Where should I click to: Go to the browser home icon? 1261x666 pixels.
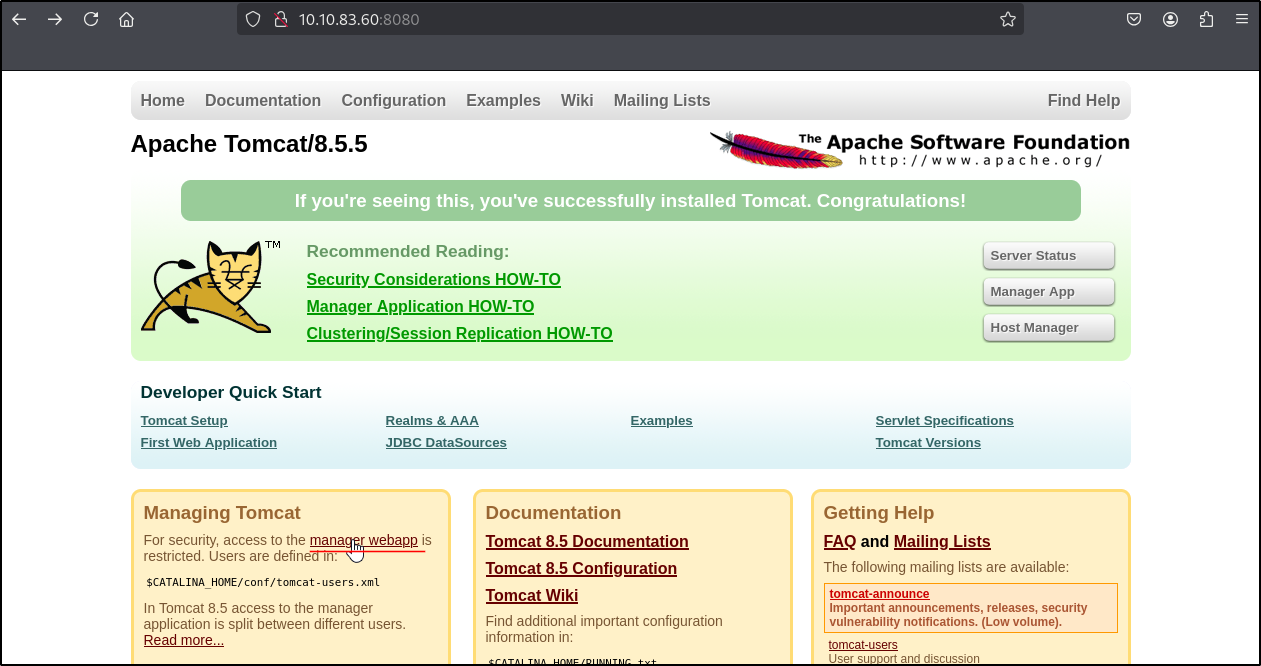pos(126,19)
